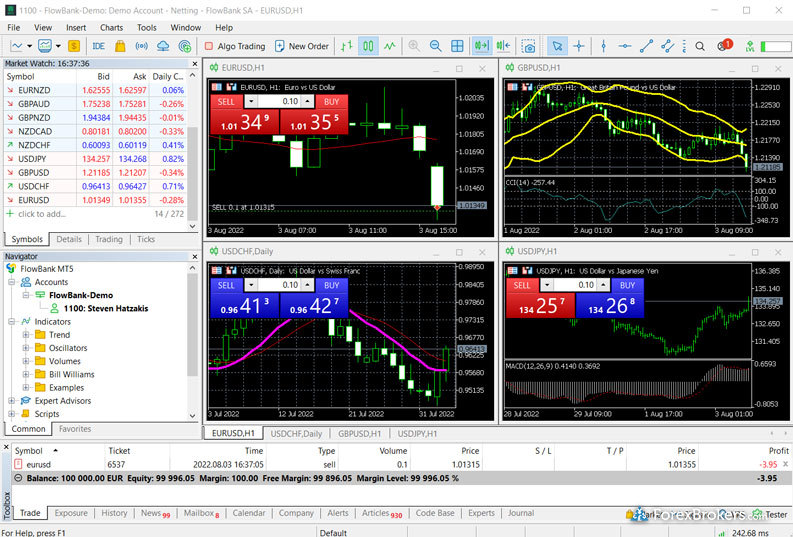The height and width of the screenshot is (537, 793).
Task: Collapse the Accounts tree node
Action: point(12,282)
